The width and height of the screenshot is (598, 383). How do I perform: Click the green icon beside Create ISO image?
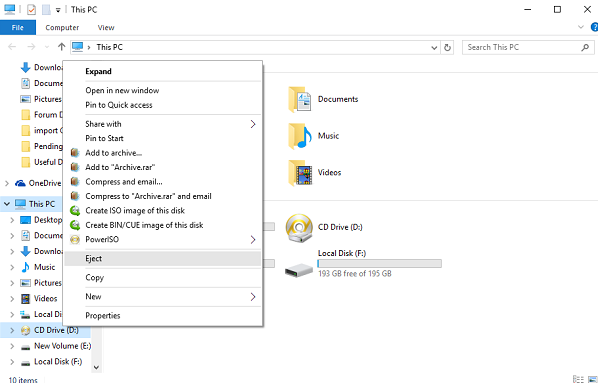tap(75, 211)
